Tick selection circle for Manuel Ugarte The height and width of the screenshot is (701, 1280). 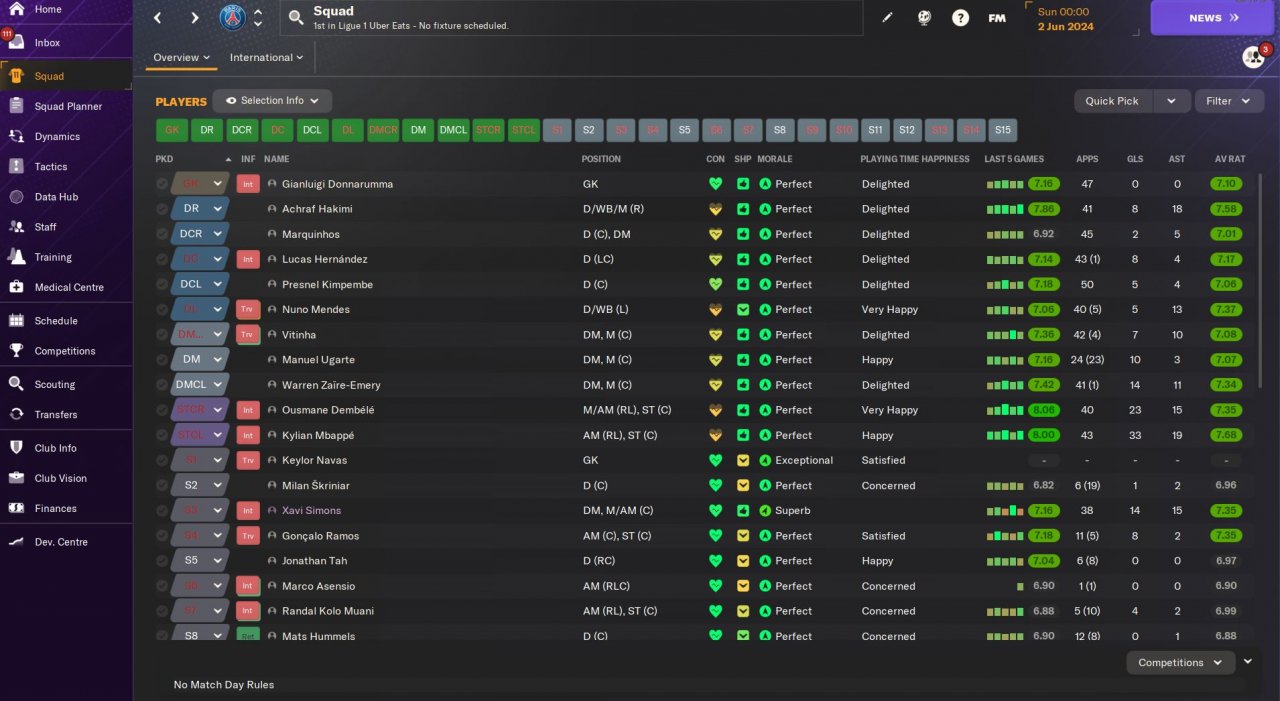tap(162, 359)
